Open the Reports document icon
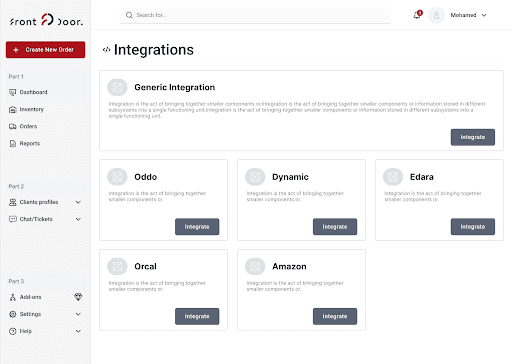Image resolution: width=512 pixels, height=364 pixels. [x=13, y=143]
